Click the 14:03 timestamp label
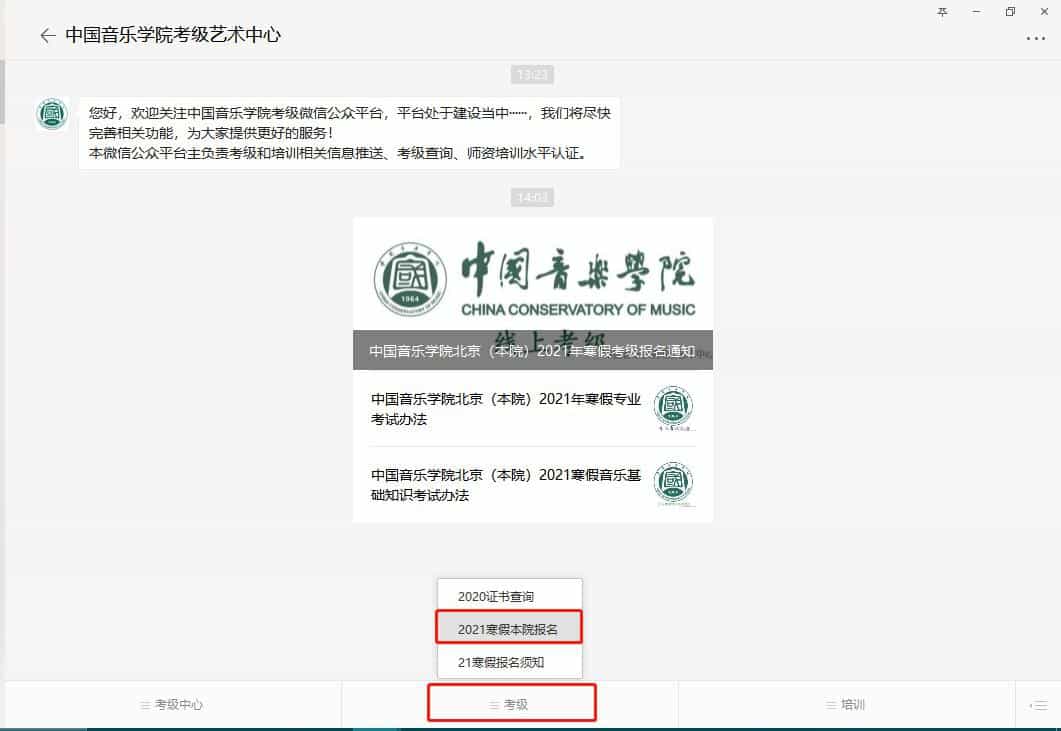This screenshot has width=1061, height=731. tap(533, 198)
